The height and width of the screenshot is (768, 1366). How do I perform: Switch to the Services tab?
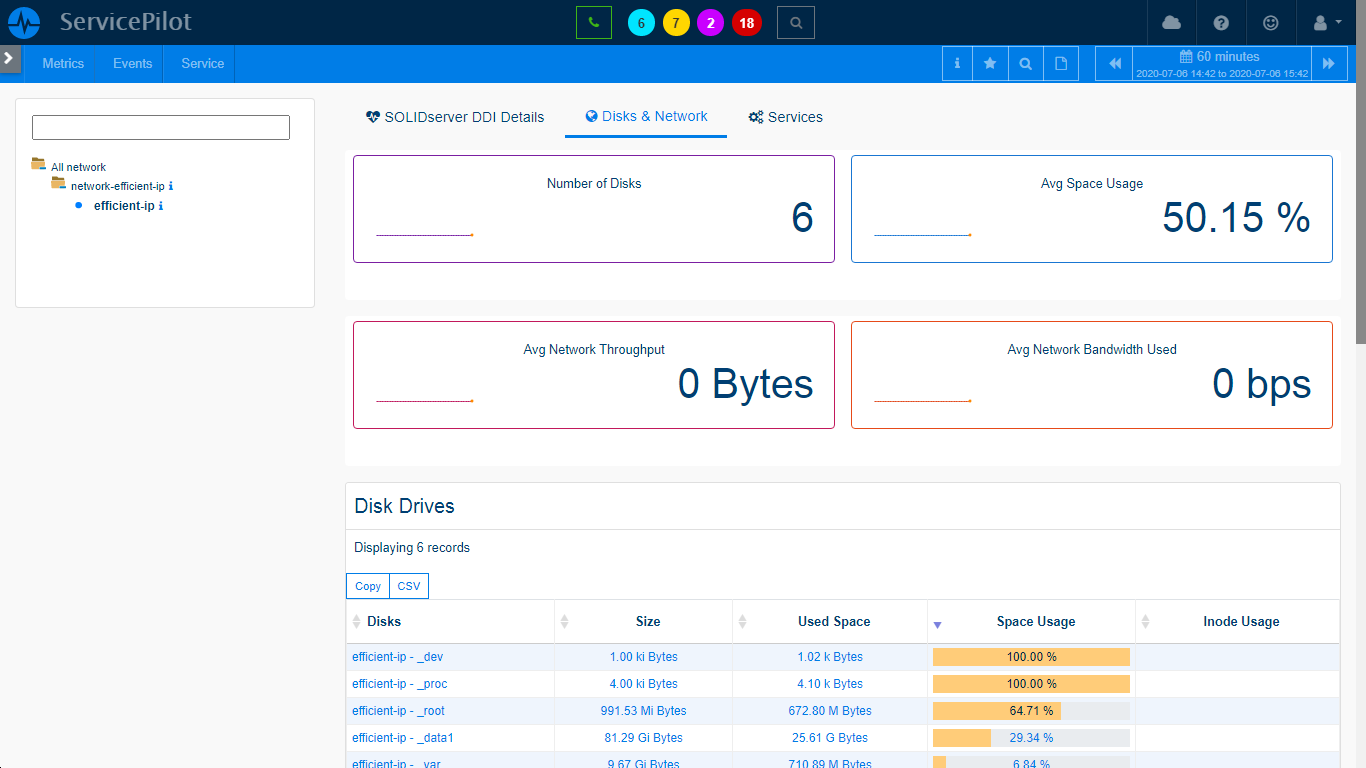[785, 117]
